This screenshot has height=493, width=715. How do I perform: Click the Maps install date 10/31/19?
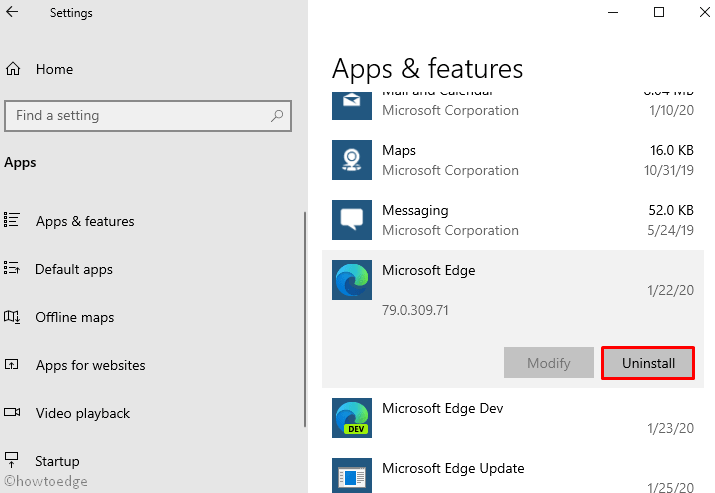click(x=668, y=170)
